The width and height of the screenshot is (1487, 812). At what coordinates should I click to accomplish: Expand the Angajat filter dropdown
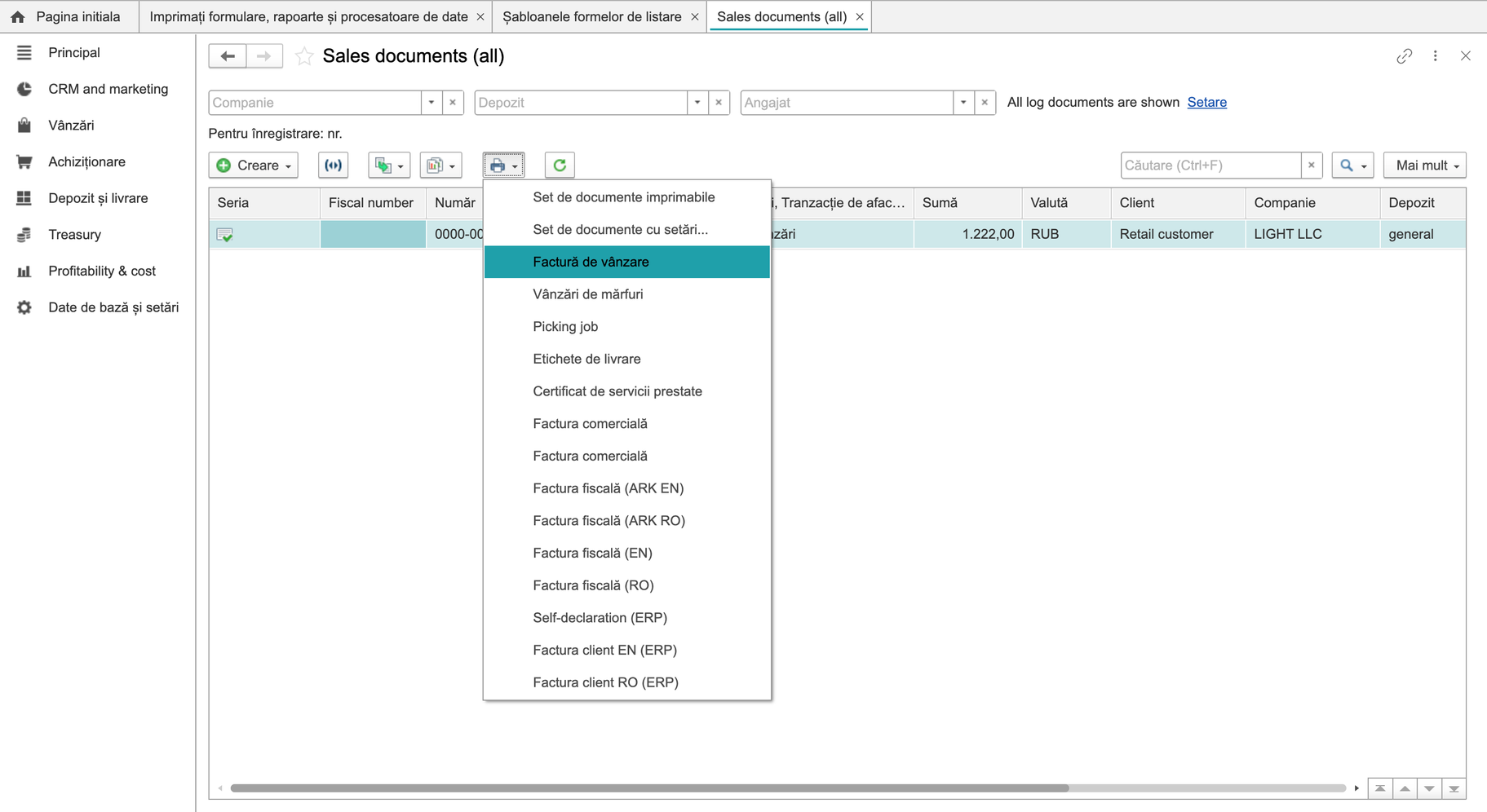pyautogui.click(x=963, y=103)
